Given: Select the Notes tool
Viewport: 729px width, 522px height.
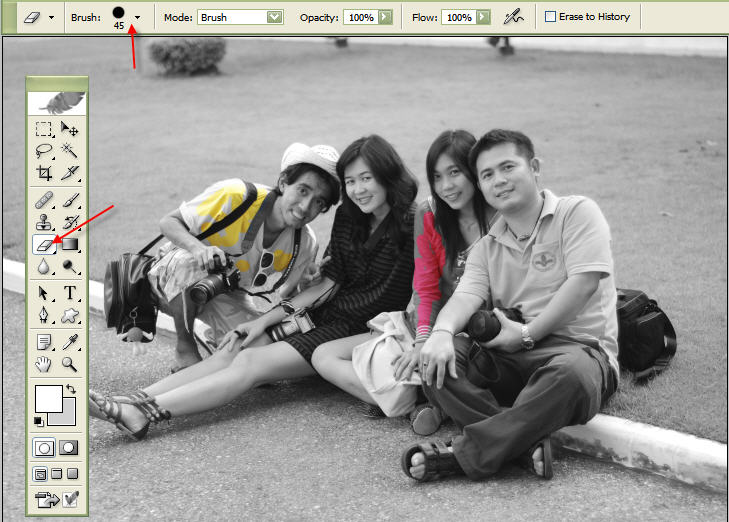Looking at the screenshot, I should [44, 343].
